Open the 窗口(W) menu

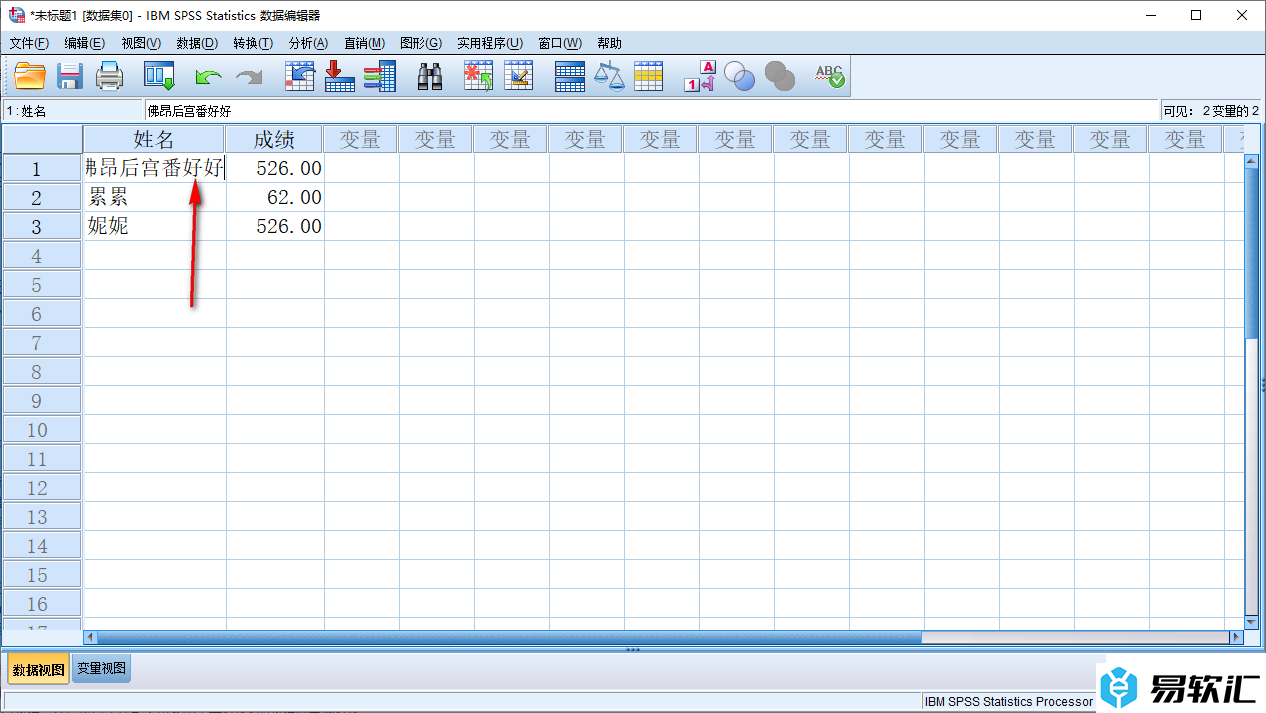click(560, 43)
